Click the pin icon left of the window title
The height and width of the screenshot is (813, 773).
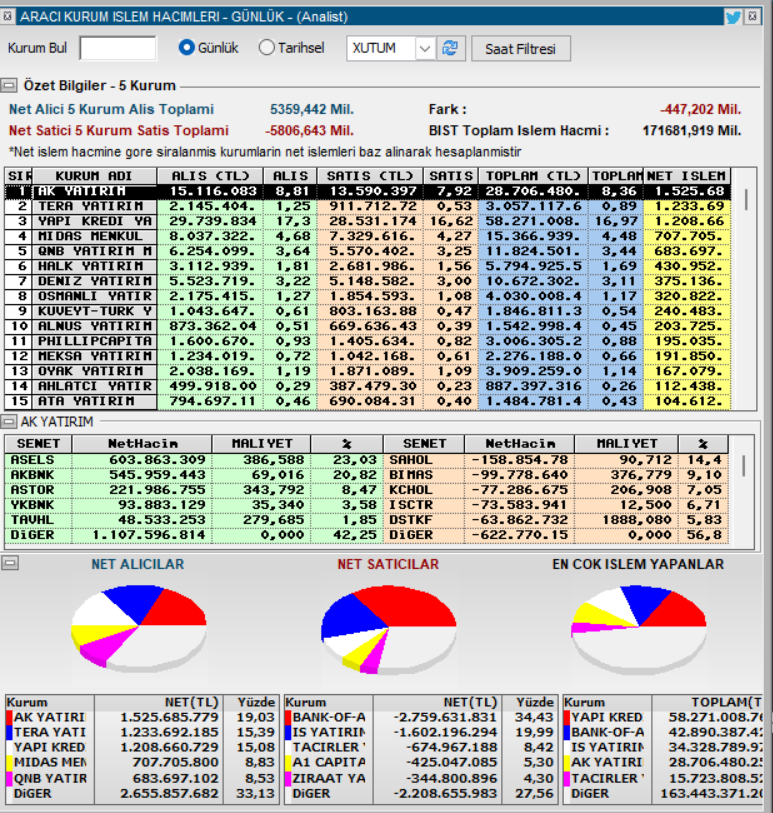7,17
